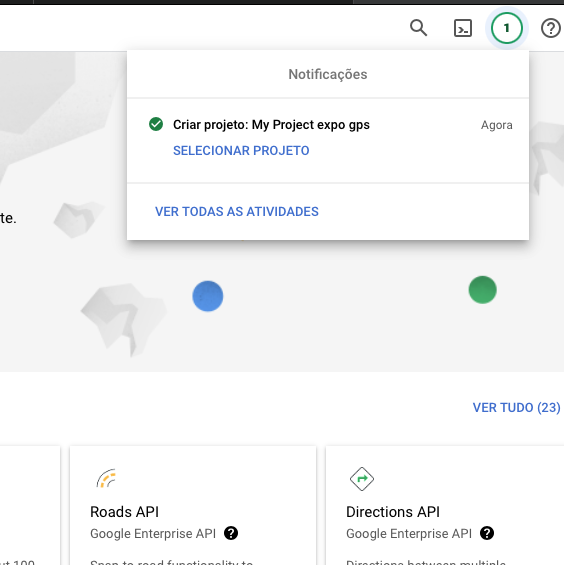
Task: Click Google Enterprise API text under Directions API
Action: 409,534
